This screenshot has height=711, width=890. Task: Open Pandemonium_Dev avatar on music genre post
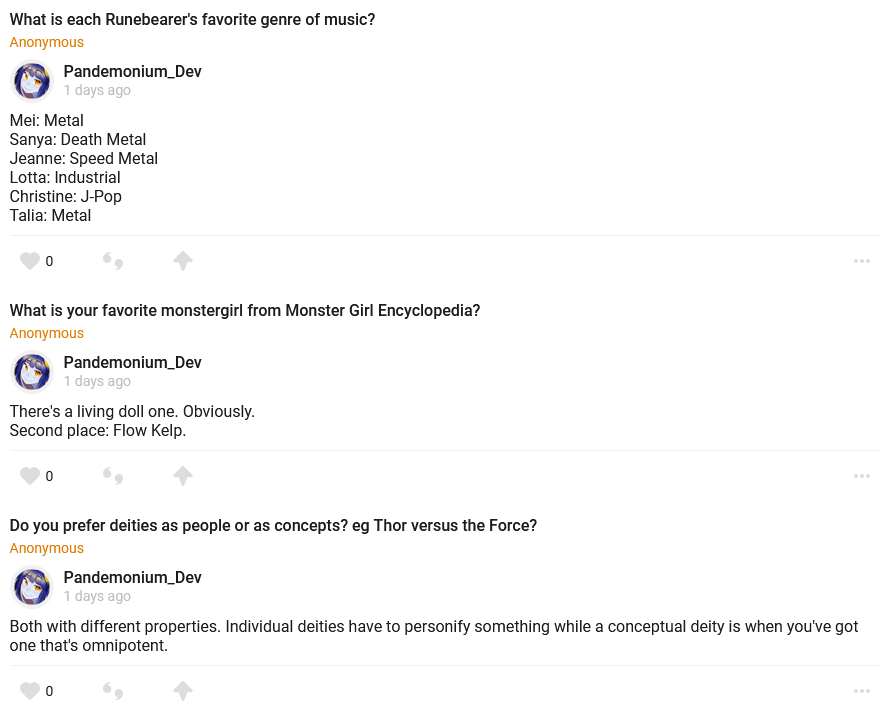click(32, 81)
